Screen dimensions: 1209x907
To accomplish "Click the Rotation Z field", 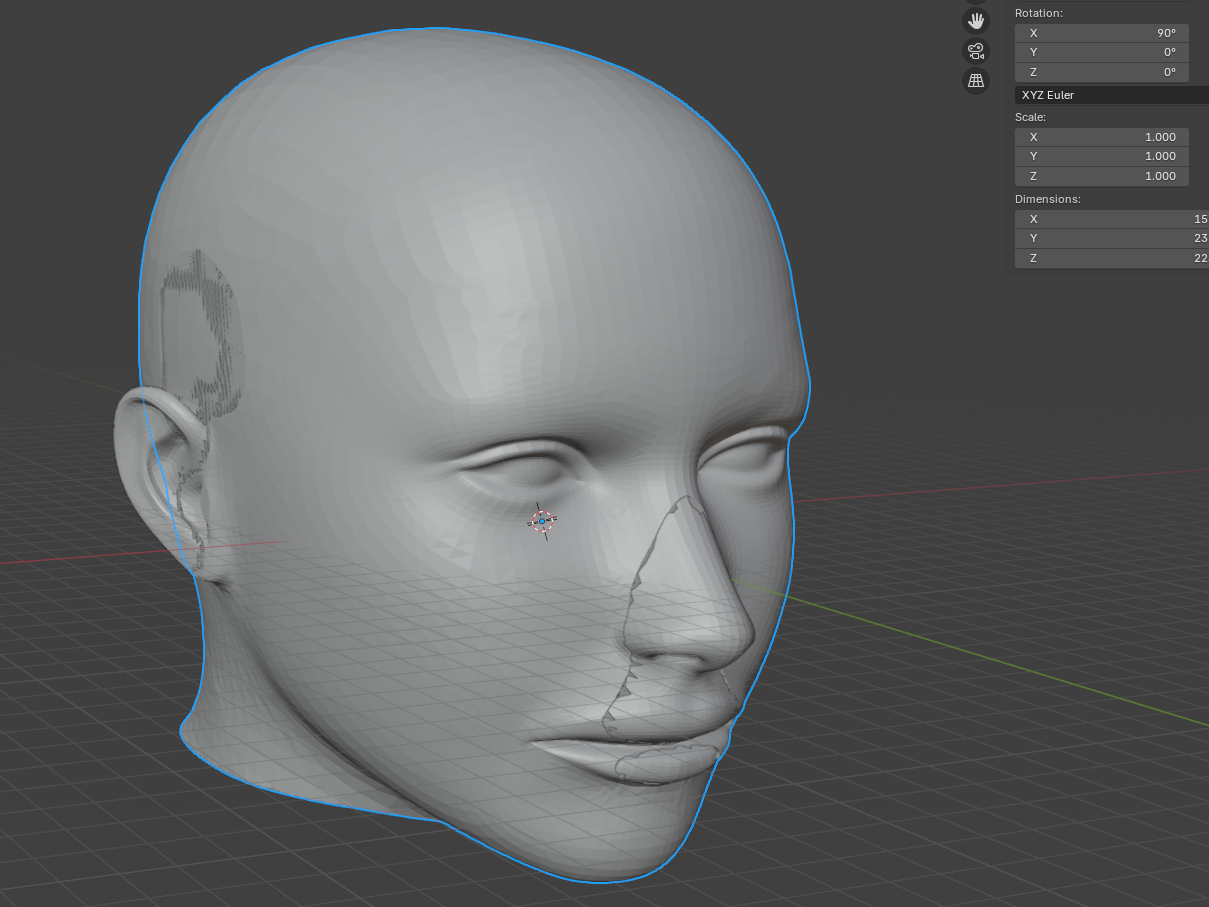I will click(1102, 72).
